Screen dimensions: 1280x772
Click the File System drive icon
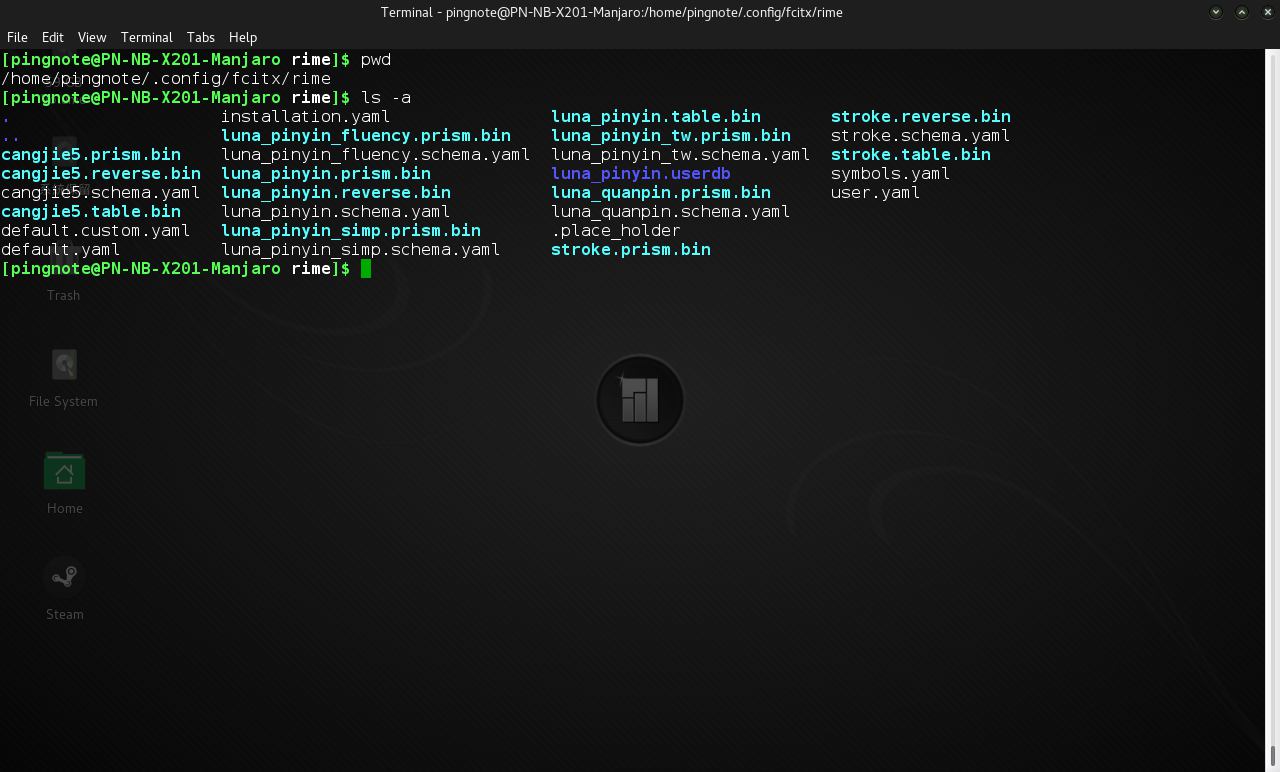(64, 366)
